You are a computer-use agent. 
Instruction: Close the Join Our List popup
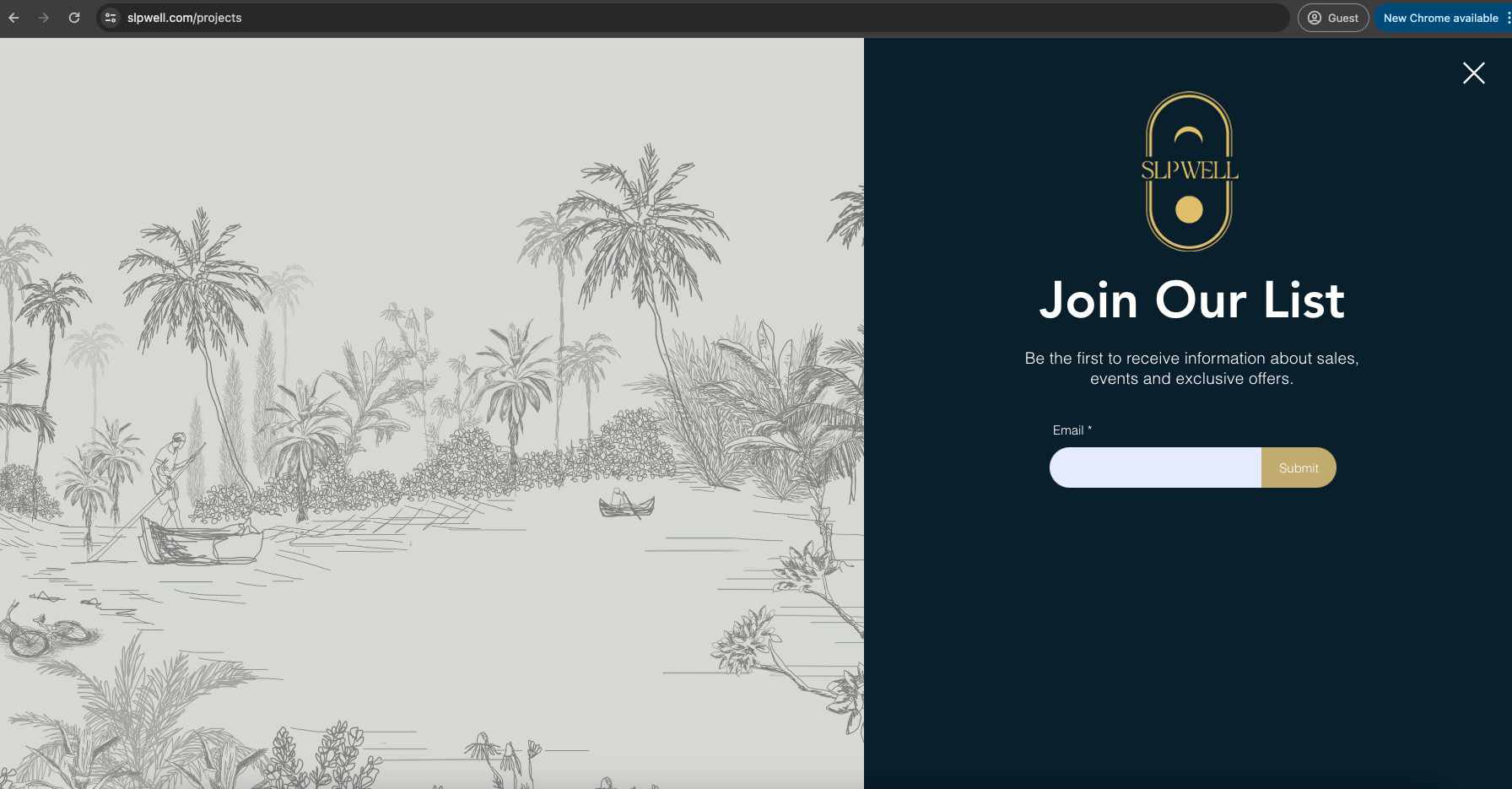click(1474, 73)
